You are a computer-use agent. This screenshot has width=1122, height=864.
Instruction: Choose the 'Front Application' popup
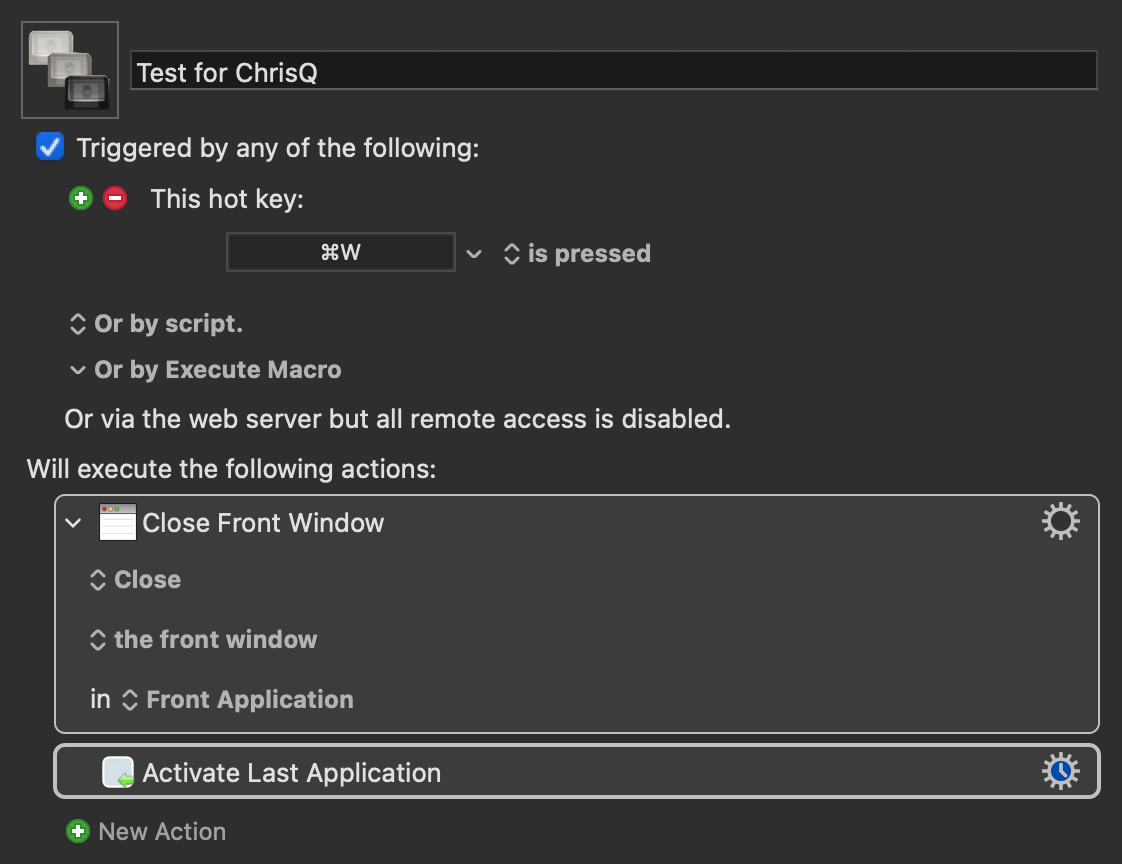[238, 700]
